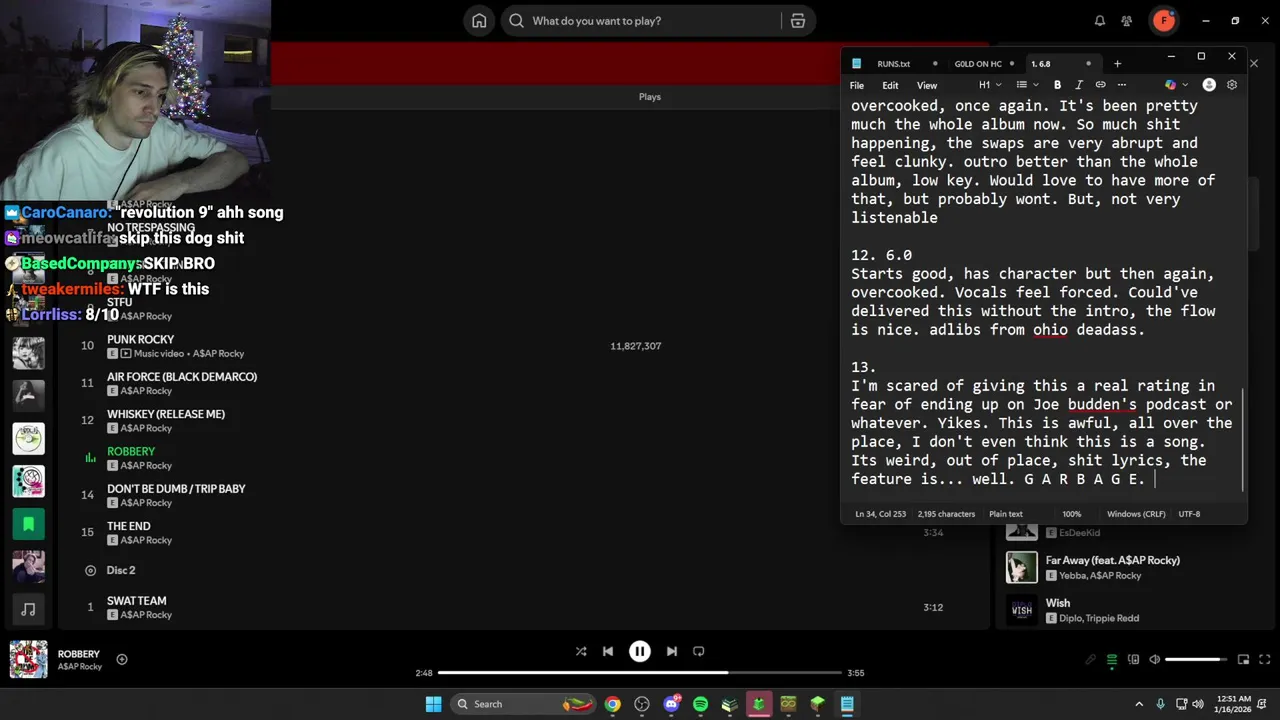Open Spotify notifications bell
This screenshot has width=1280, height=720.
[x=1100, y=21]
